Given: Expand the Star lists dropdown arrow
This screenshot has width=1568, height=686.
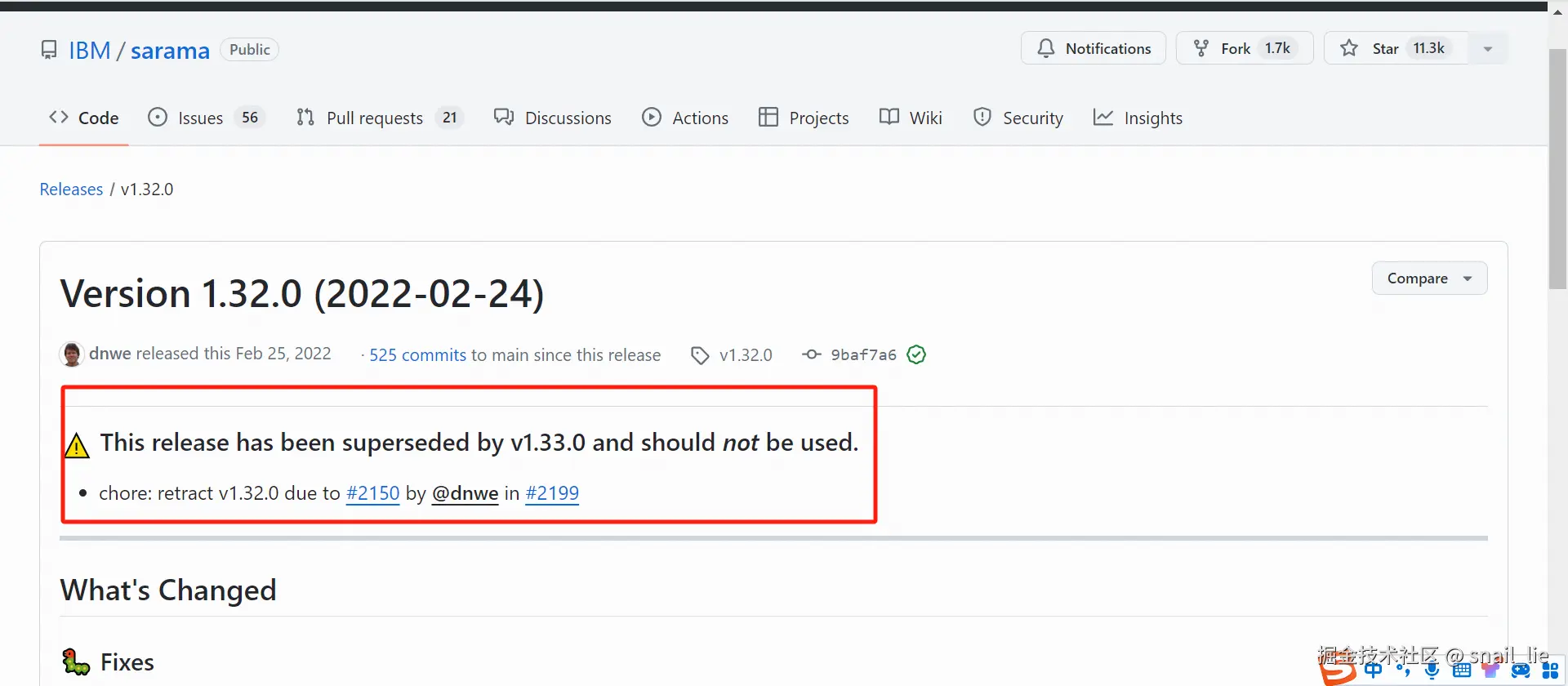Looking at the screenshot, I should tap(1488, 49).
